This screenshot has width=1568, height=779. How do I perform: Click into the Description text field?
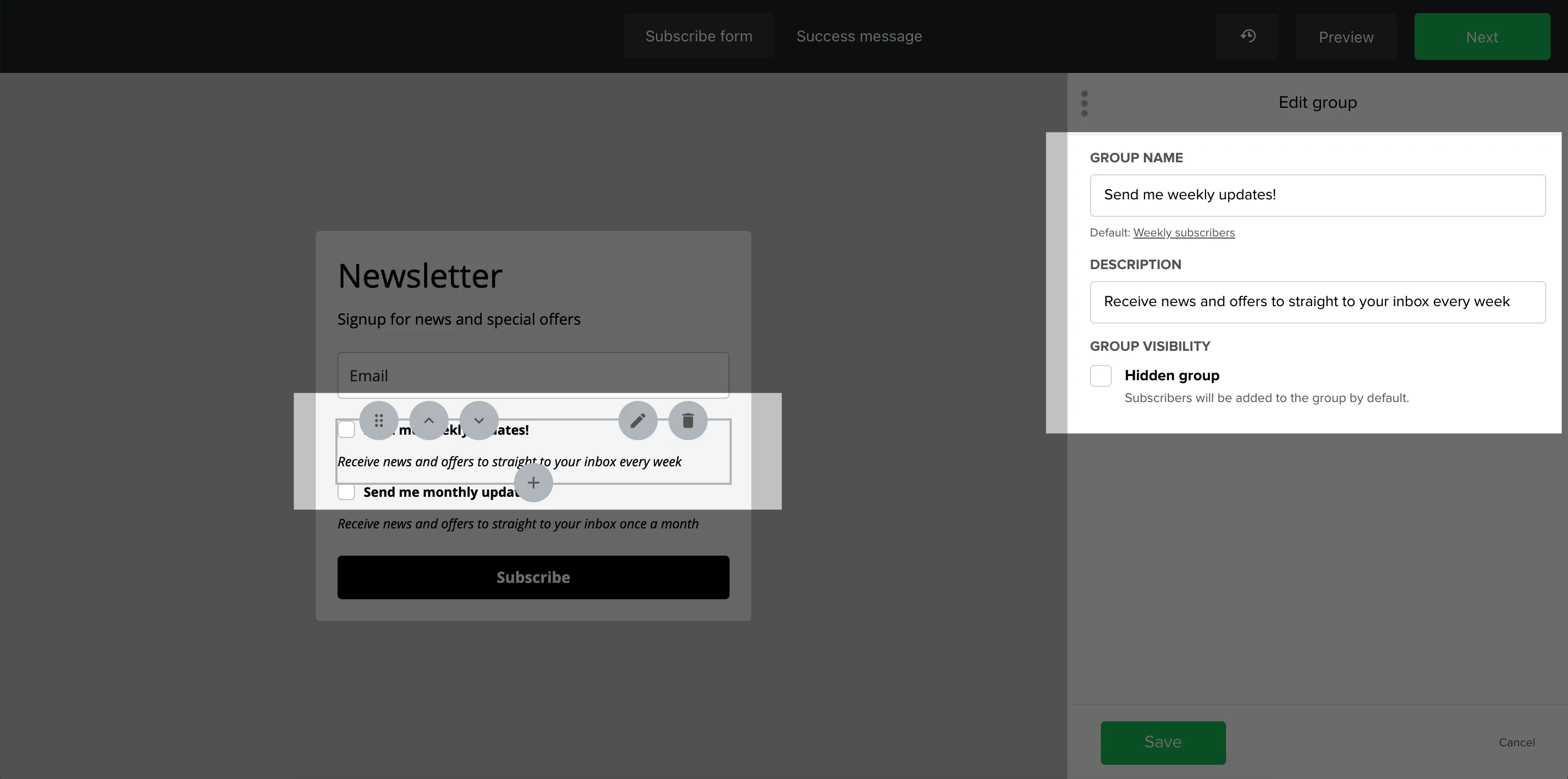tap(1317, 302)
